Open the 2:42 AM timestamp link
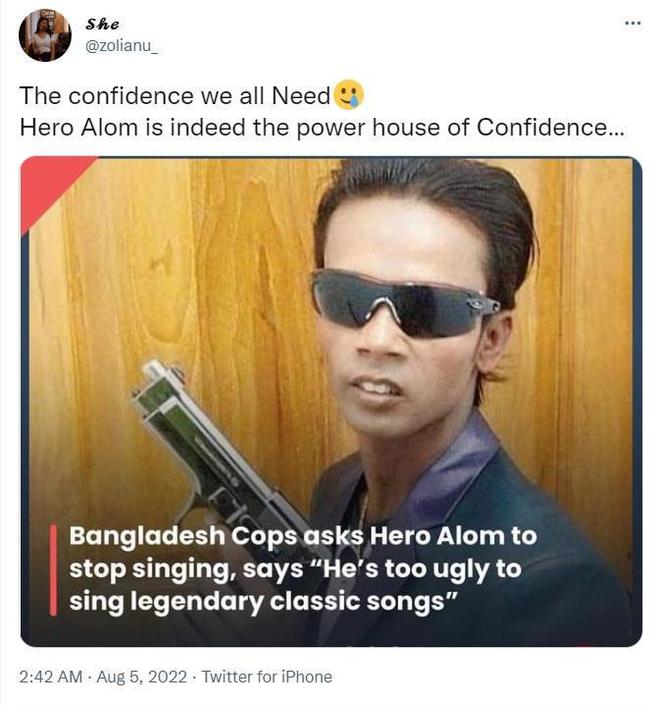Viewport: 660px width, 706px height. point(51,677)
